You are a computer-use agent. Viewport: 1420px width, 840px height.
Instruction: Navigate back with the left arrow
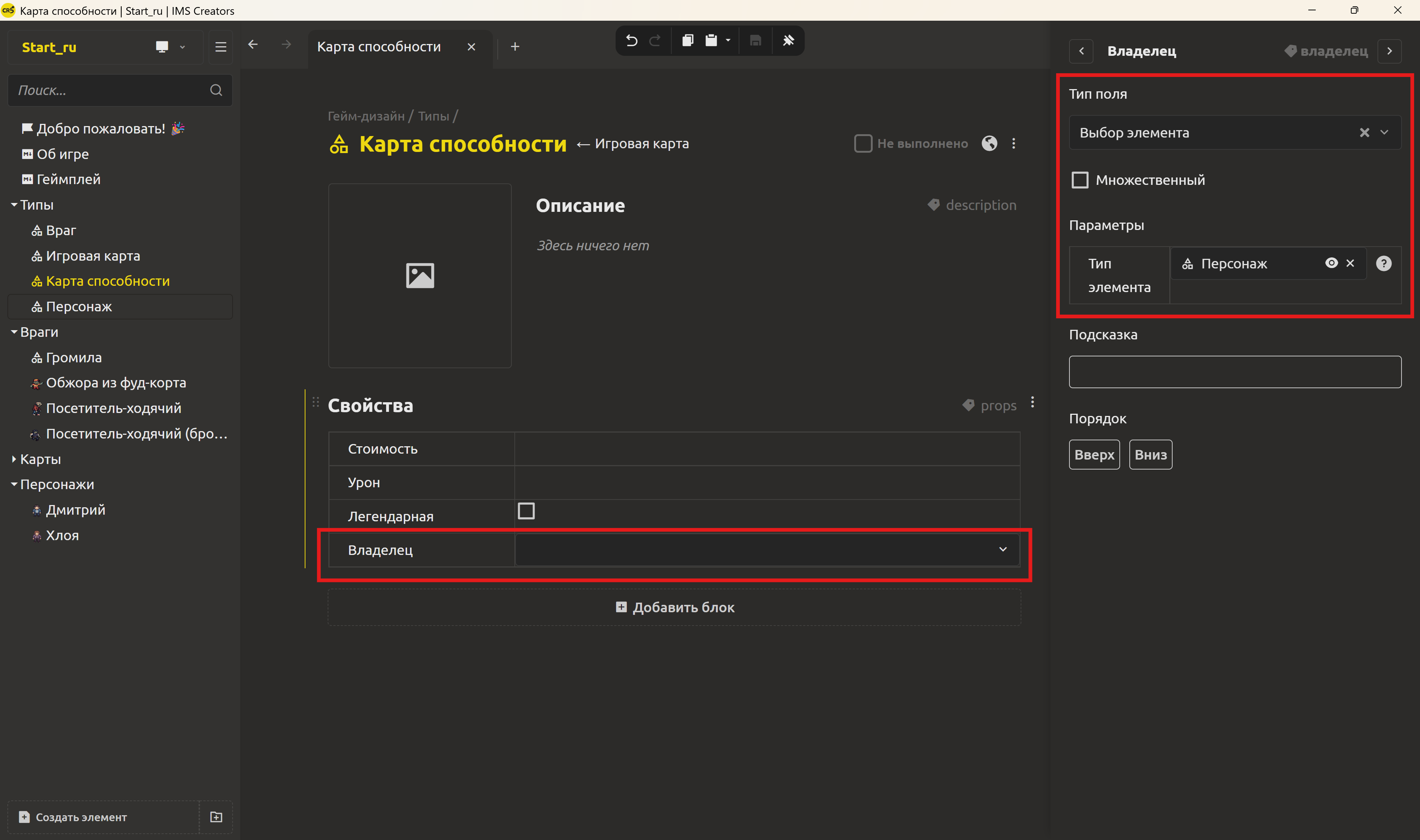(x=253, y=44)
